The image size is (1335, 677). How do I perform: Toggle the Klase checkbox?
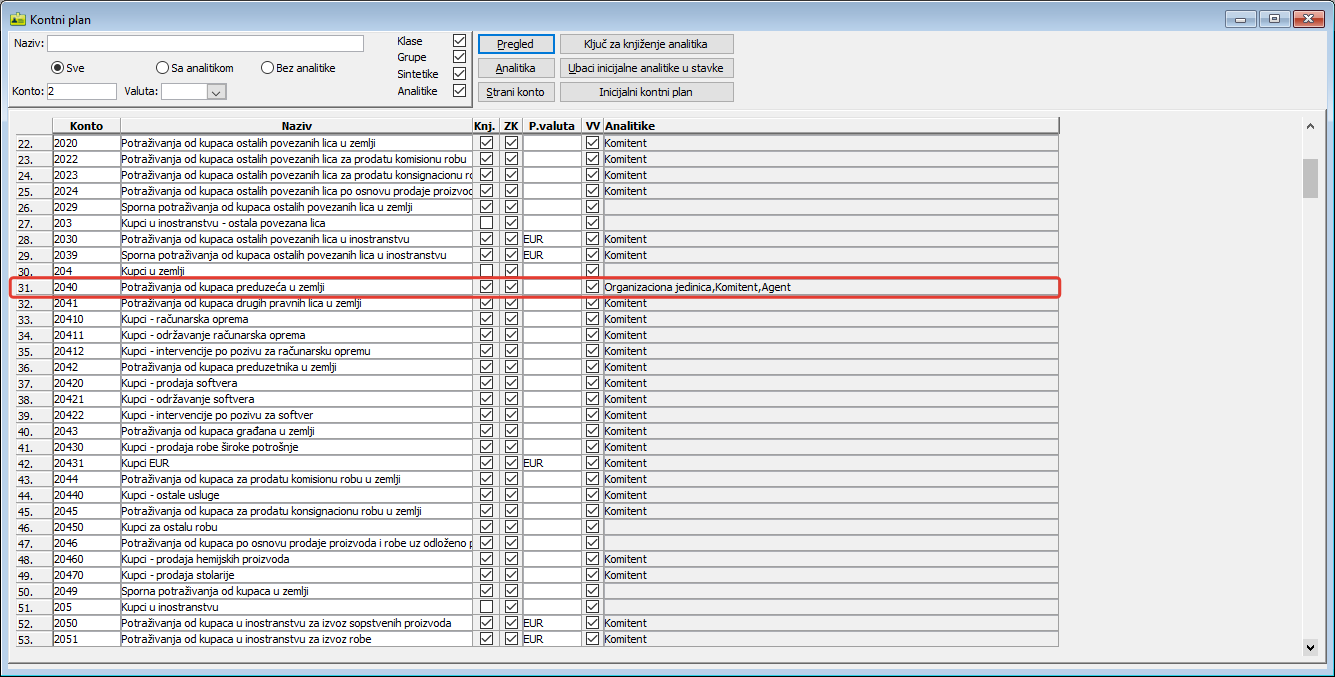point(460,41)
